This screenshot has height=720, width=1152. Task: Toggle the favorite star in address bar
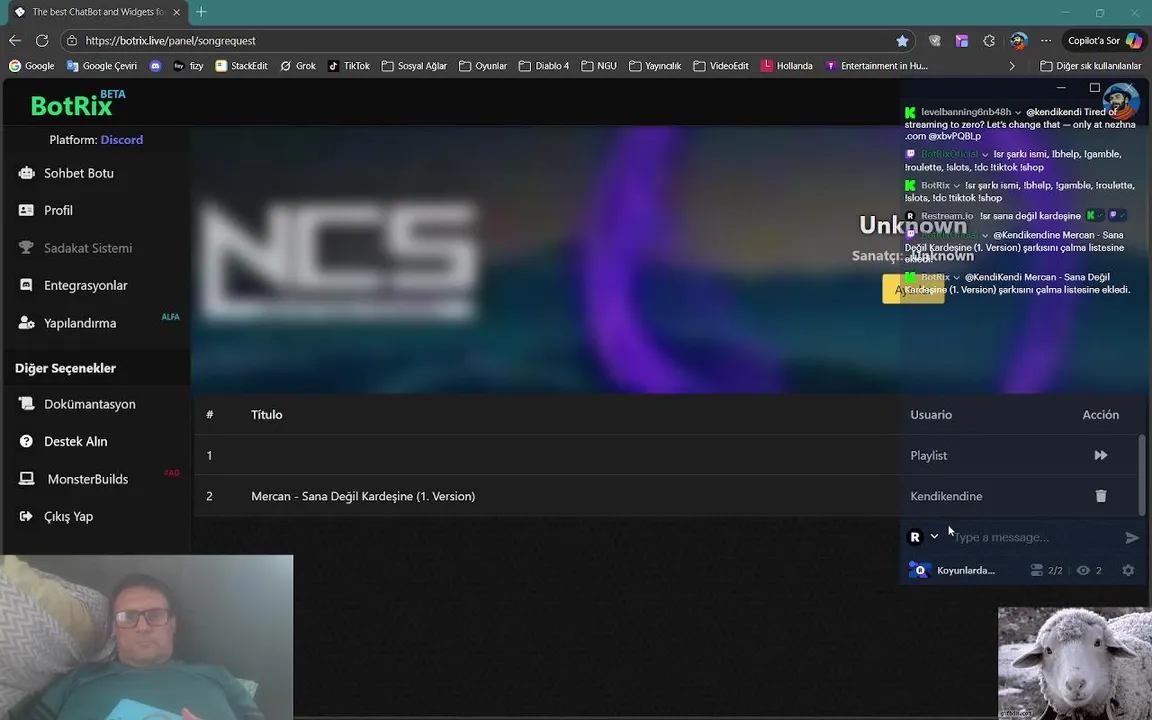point(902,40)
